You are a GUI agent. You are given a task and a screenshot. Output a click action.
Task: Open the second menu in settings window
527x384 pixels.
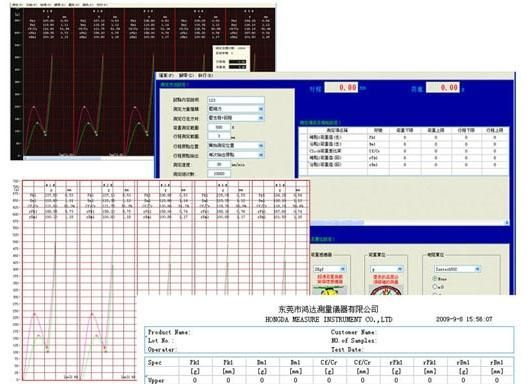(186, 75)
